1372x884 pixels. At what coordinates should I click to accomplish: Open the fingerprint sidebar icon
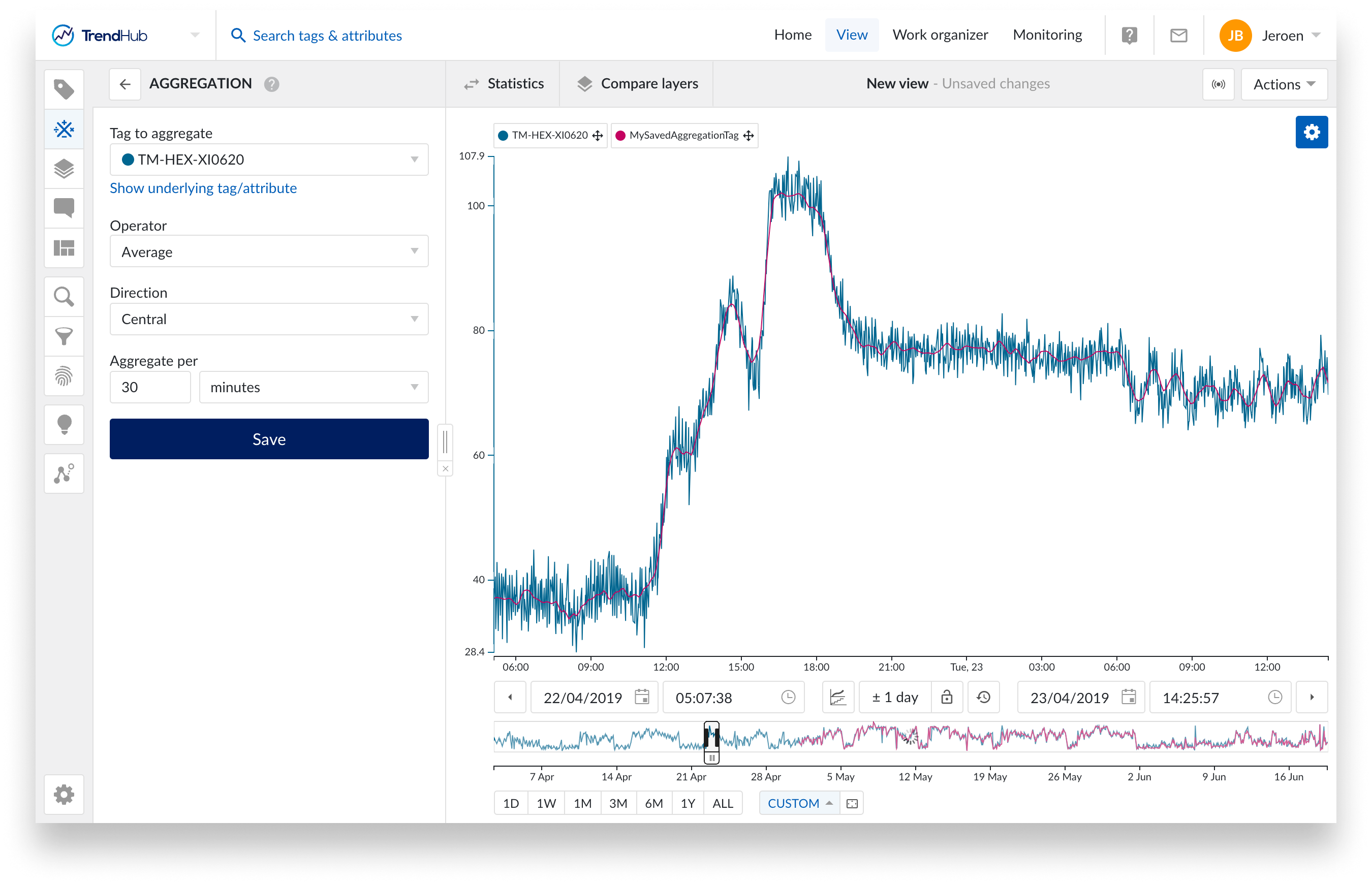(x=64, y=376)
